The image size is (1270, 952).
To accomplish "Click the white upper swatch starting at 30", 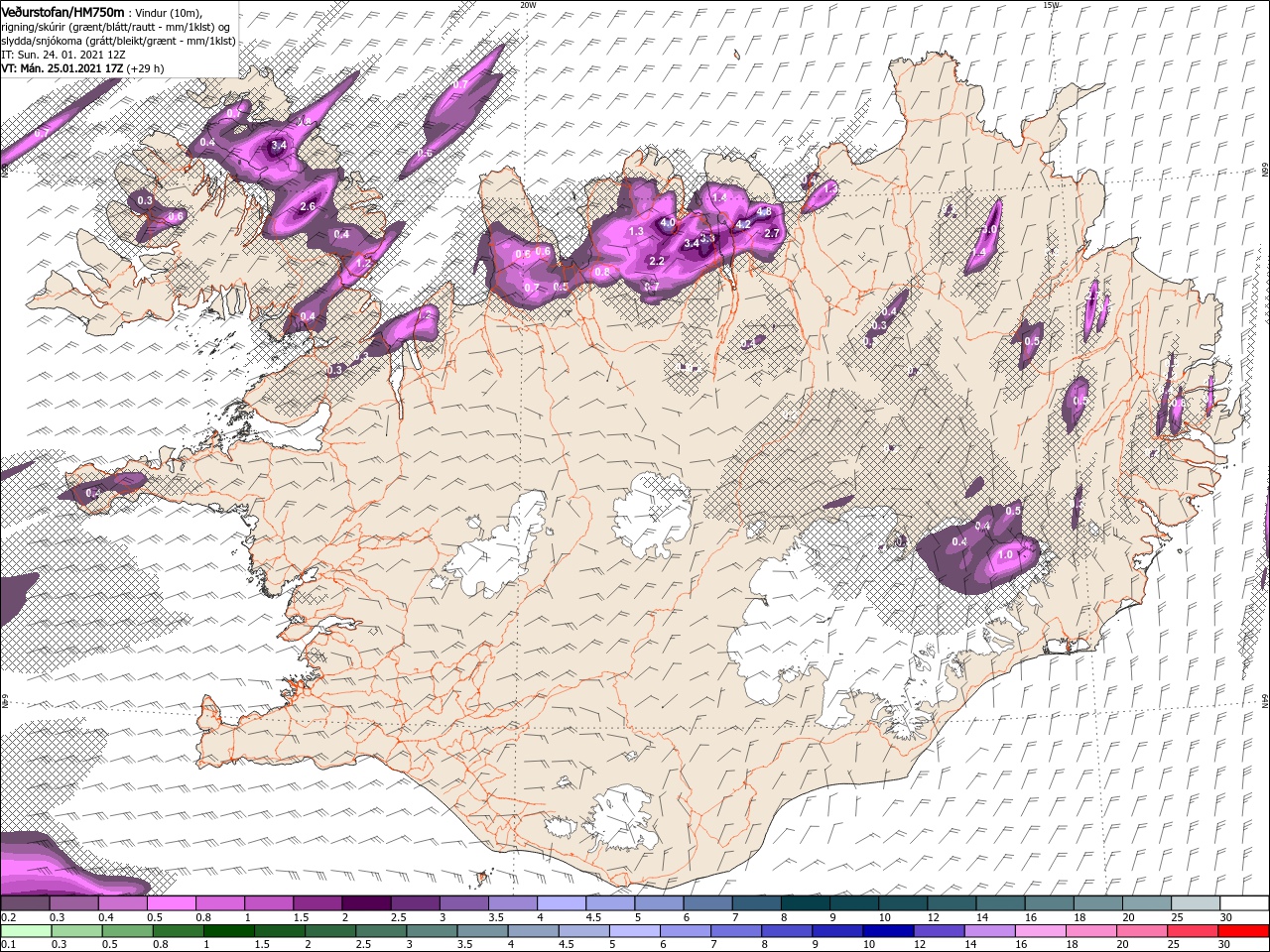I will [1244, 903].
